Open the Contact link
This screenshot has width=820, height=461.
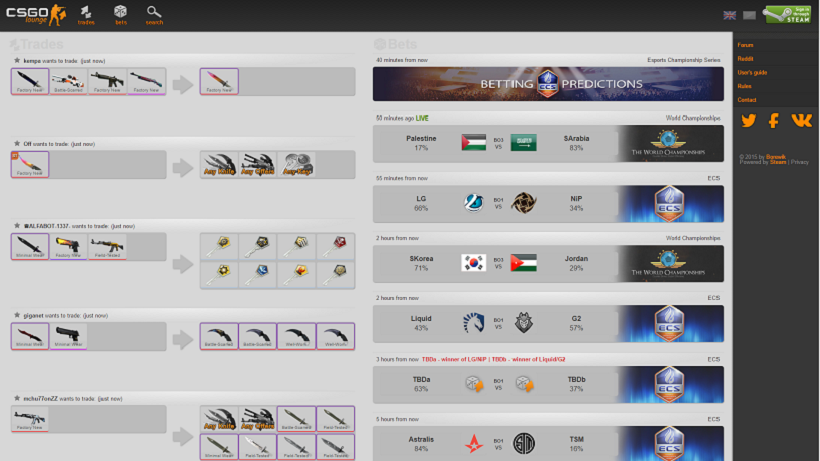[x=747, y=100]
